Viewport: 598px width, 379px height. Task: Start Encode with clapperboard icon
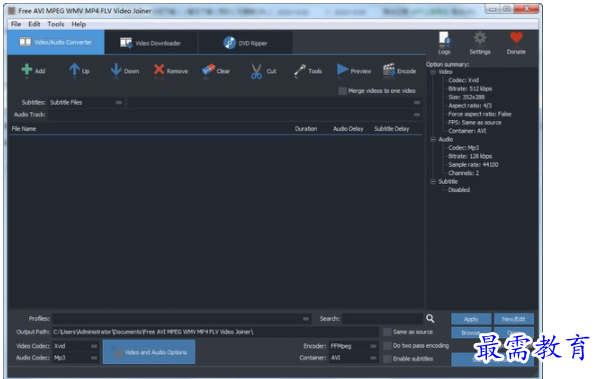coord(389,70)
